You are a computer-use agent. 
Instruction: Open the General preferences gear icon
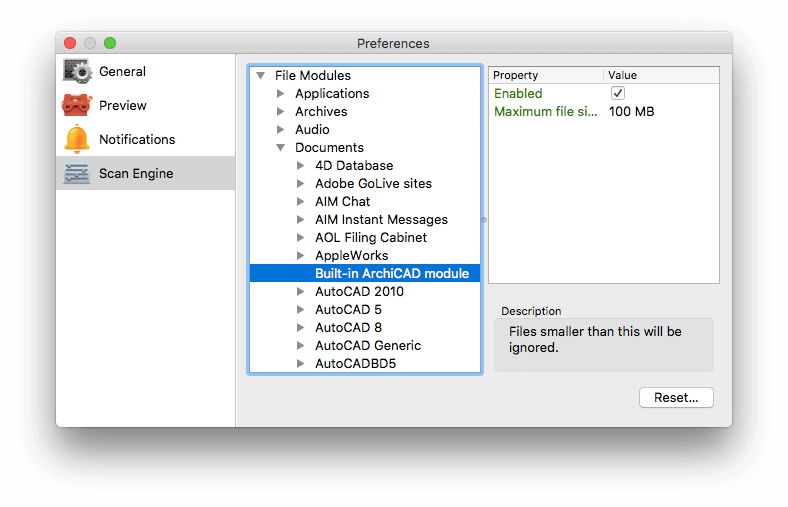point(77,71)
